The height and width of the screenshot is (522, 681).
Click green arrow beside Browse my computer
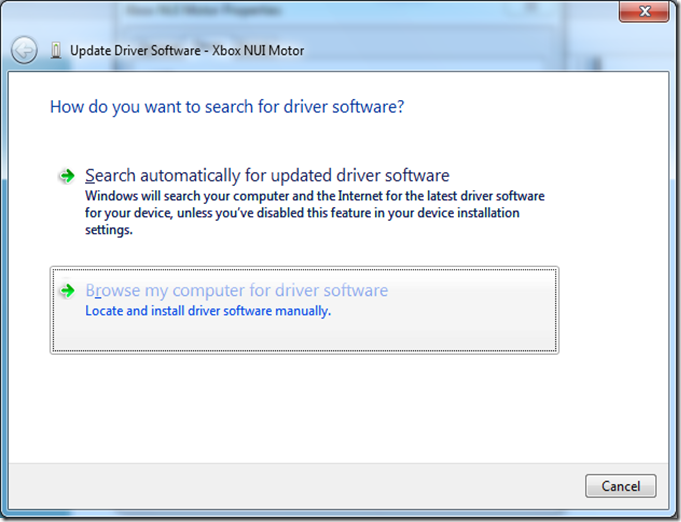[x=67, y=291]
